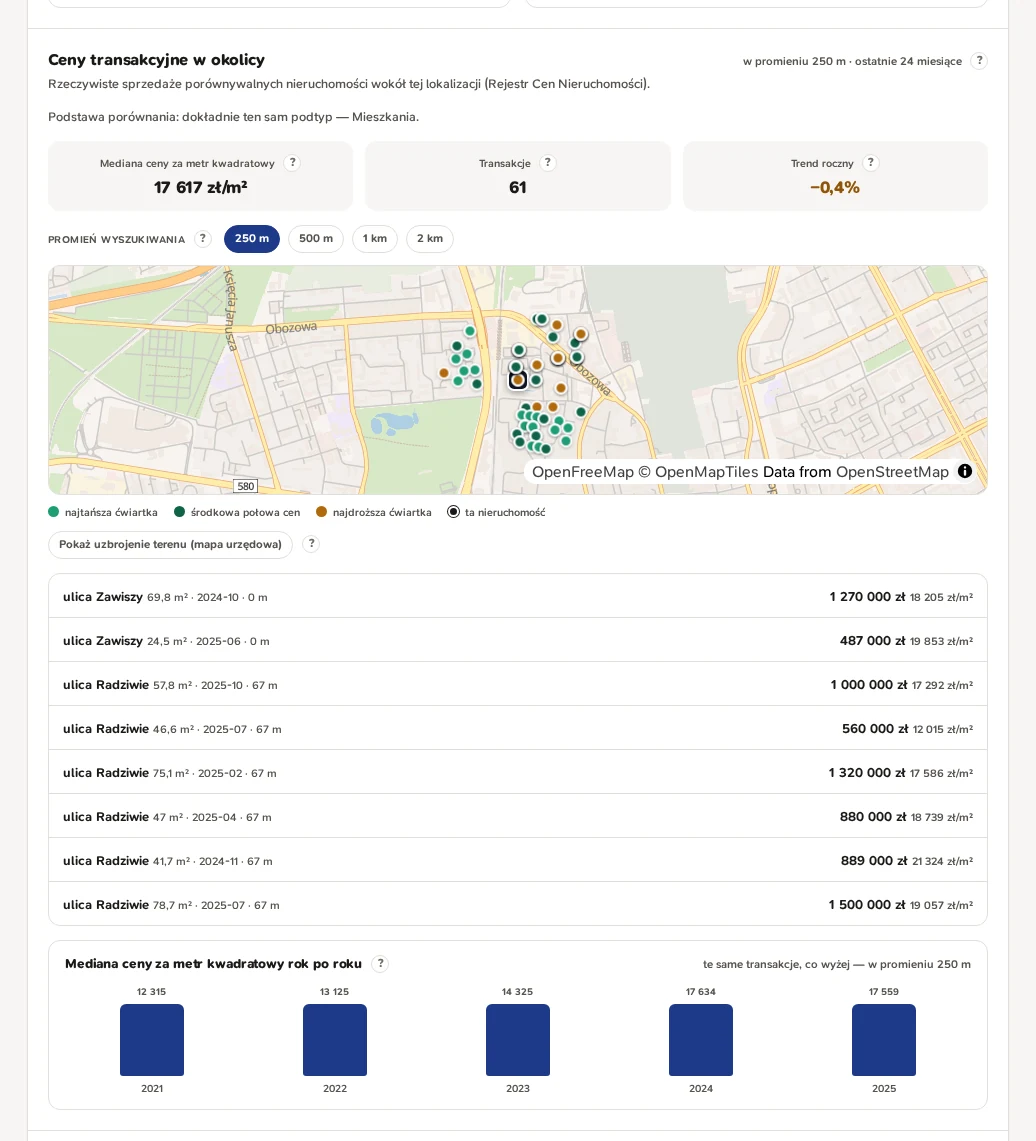Click the 'środkowa połowa cen' legend entry
The image size is (1036, 1141).
pyautogui.click(x=237, y=512)
